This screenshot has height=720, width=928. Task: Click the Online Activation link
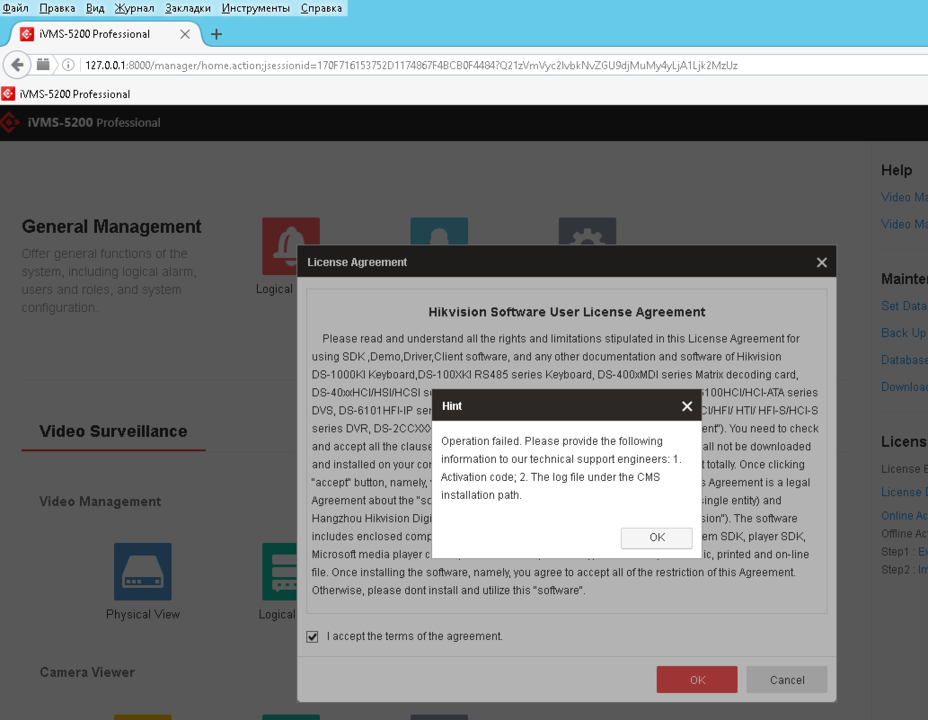point(904,516)
